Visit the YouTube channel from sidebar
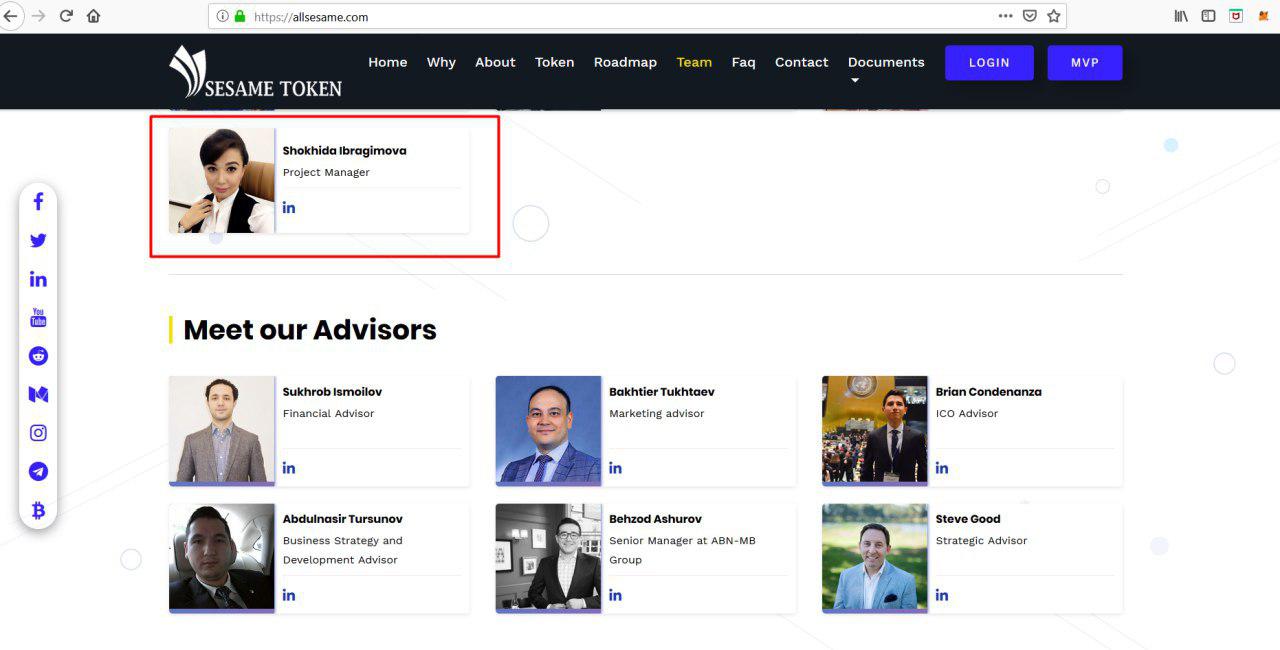This screenshot has height=650, width=1280. coord(38,318)
